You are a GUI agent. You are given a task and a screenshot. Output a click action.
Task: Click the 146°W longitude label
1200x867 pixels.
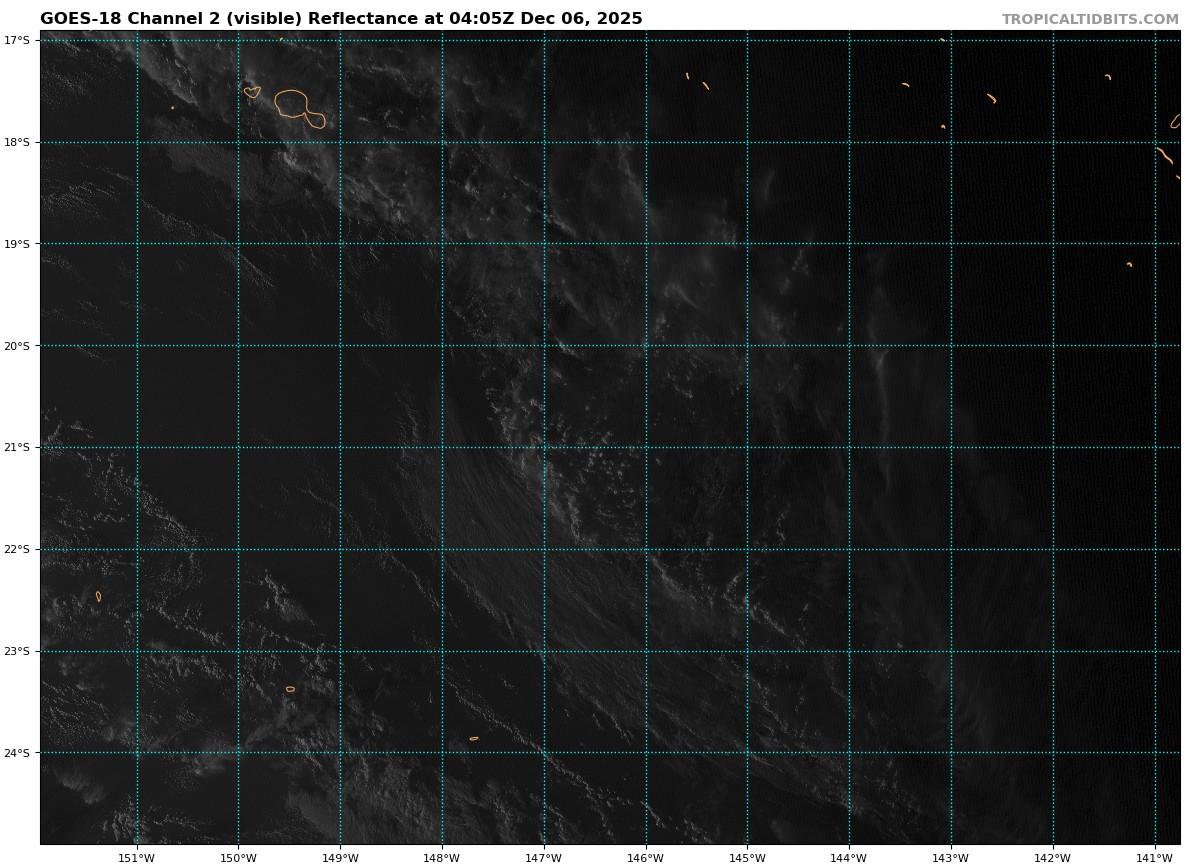645,858
